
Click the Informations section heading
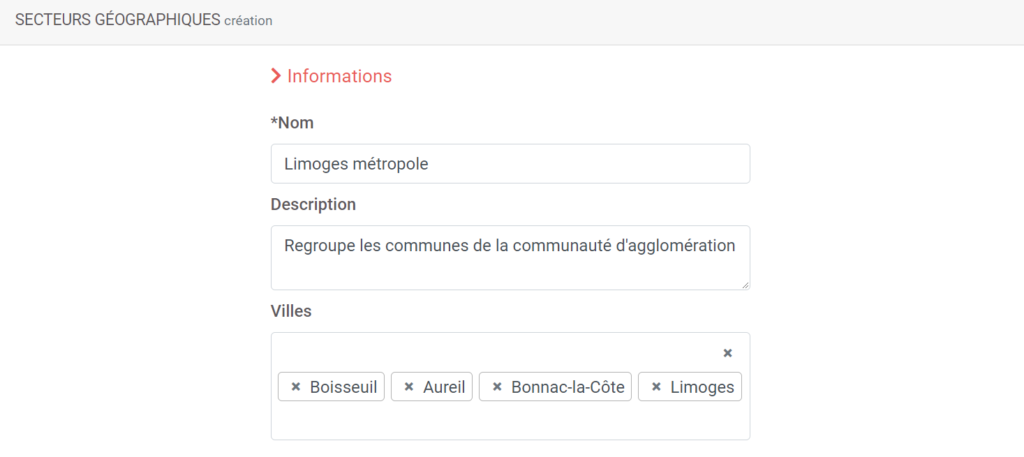pyautogui.click(x=340, y=76)
